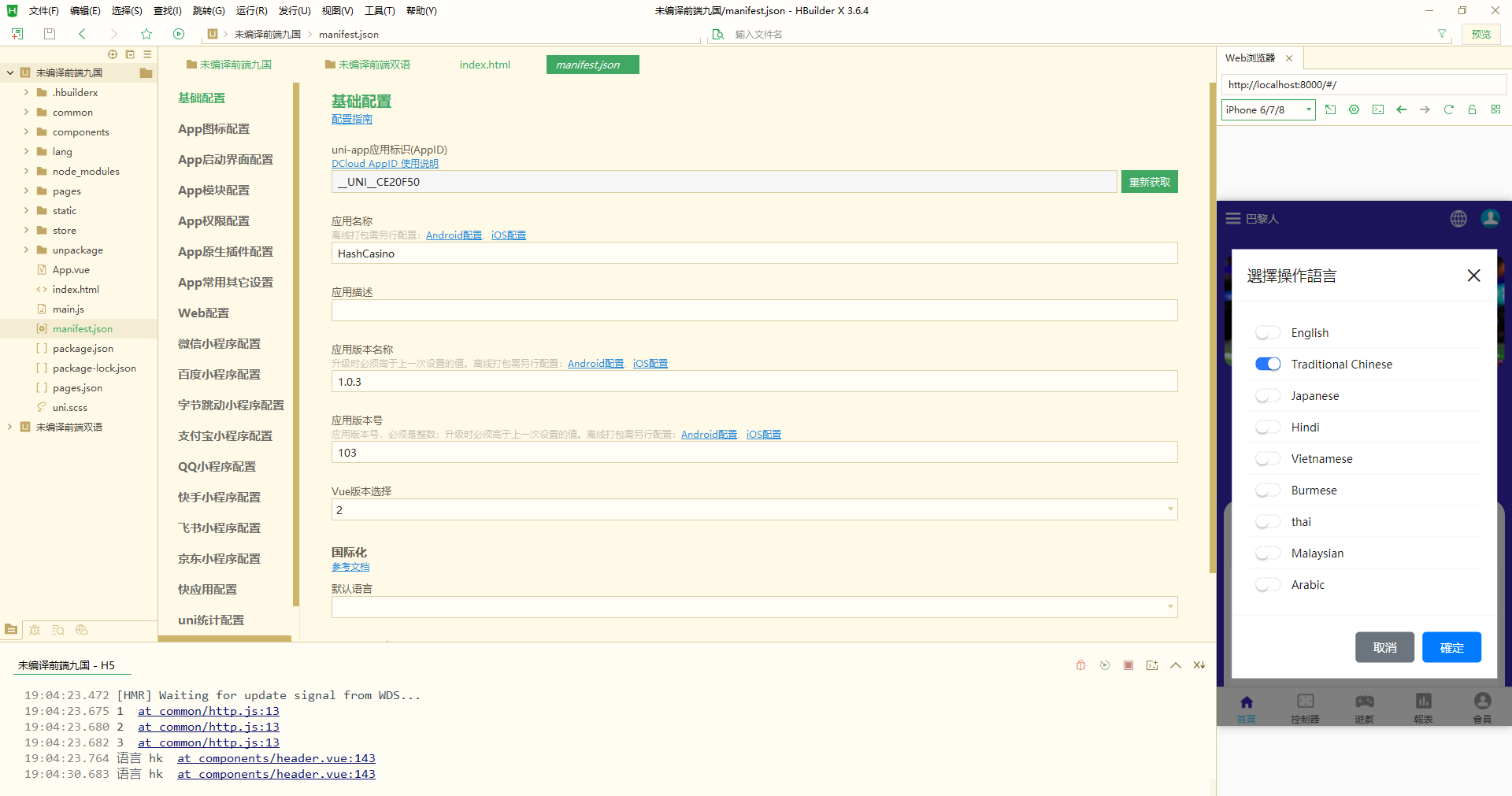Expand the common folder in project tree
The image size is (1512, 796).
tap(26, 112)
